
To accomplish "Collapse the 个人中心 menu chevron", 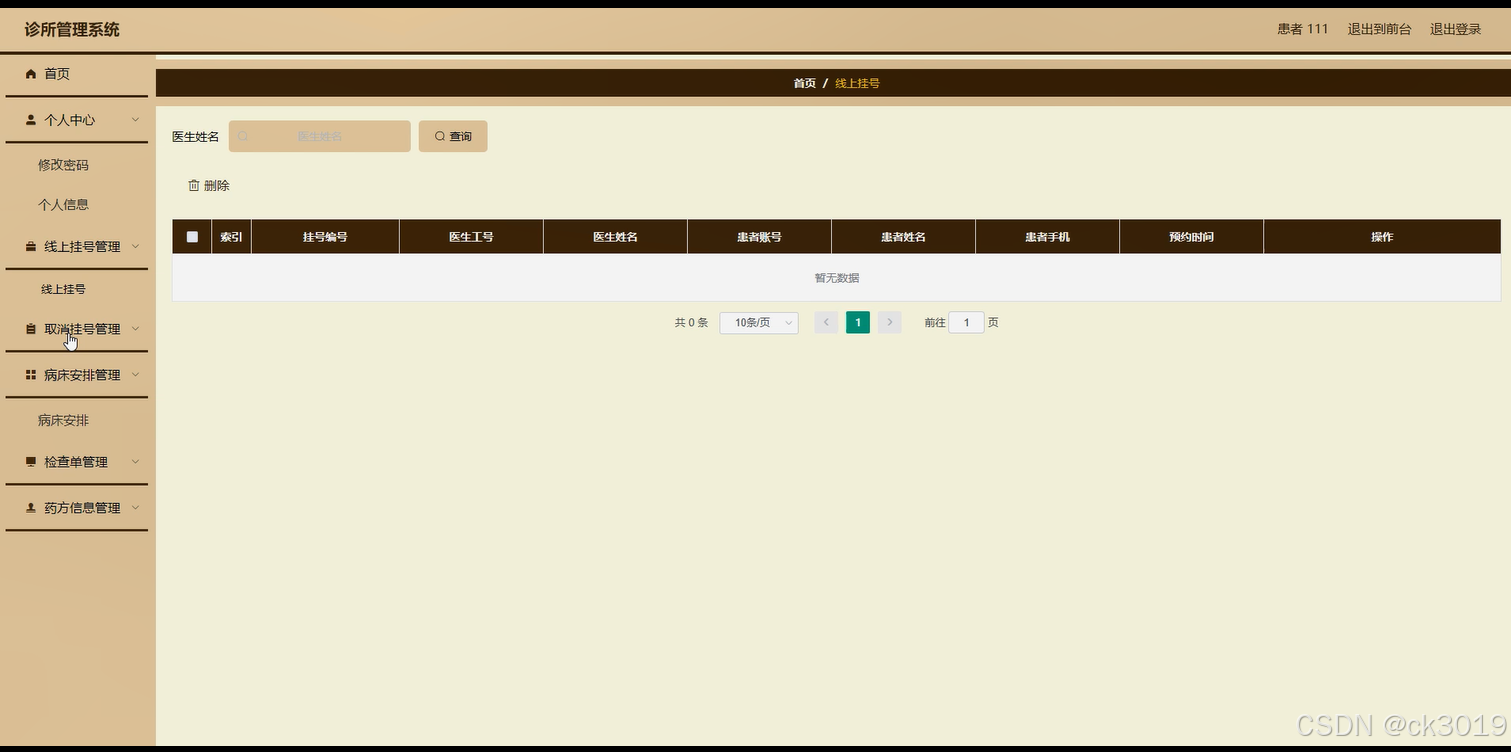I will click(135, 120).
